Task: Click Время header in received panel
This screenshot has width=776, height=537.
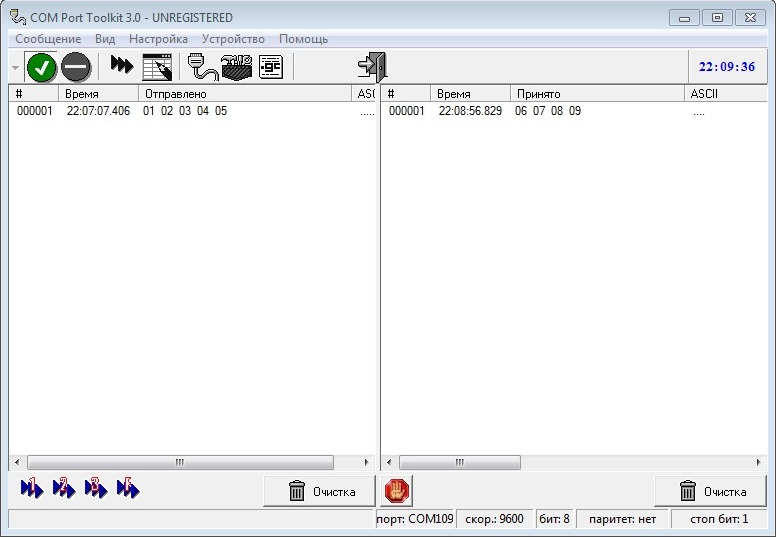Action: coord(471,94)
